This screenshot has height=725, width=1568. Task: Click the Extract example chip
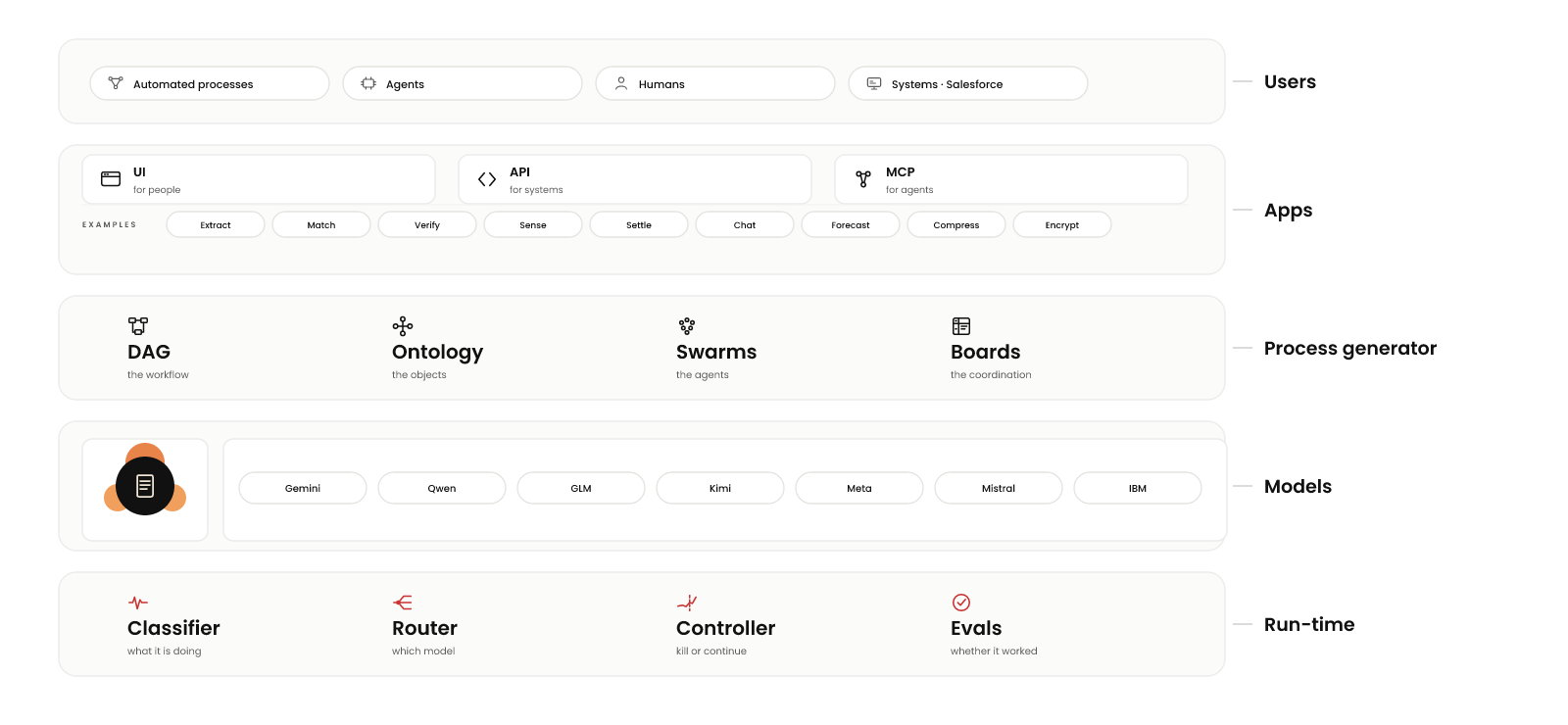click(216, 224)
